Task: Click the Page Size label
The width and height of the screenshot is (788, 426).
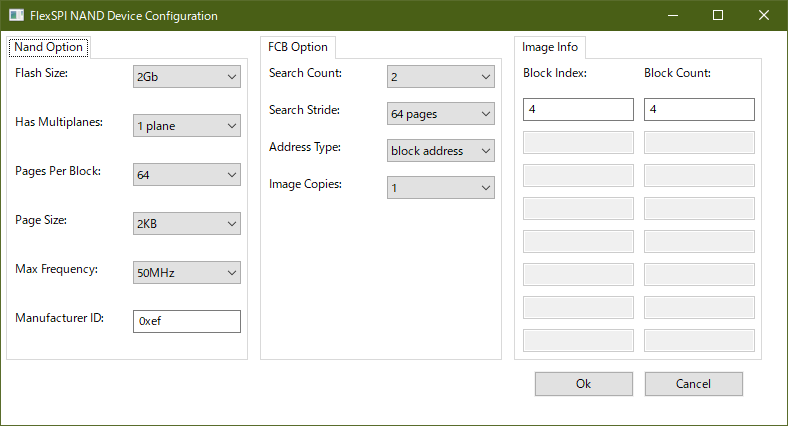Action: (x=41, y=220)
